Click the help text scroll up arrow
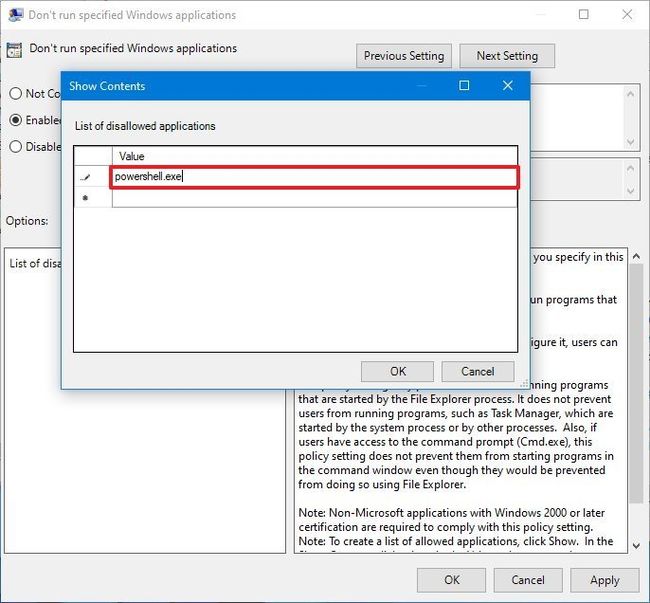 click(x=636, y=257)
